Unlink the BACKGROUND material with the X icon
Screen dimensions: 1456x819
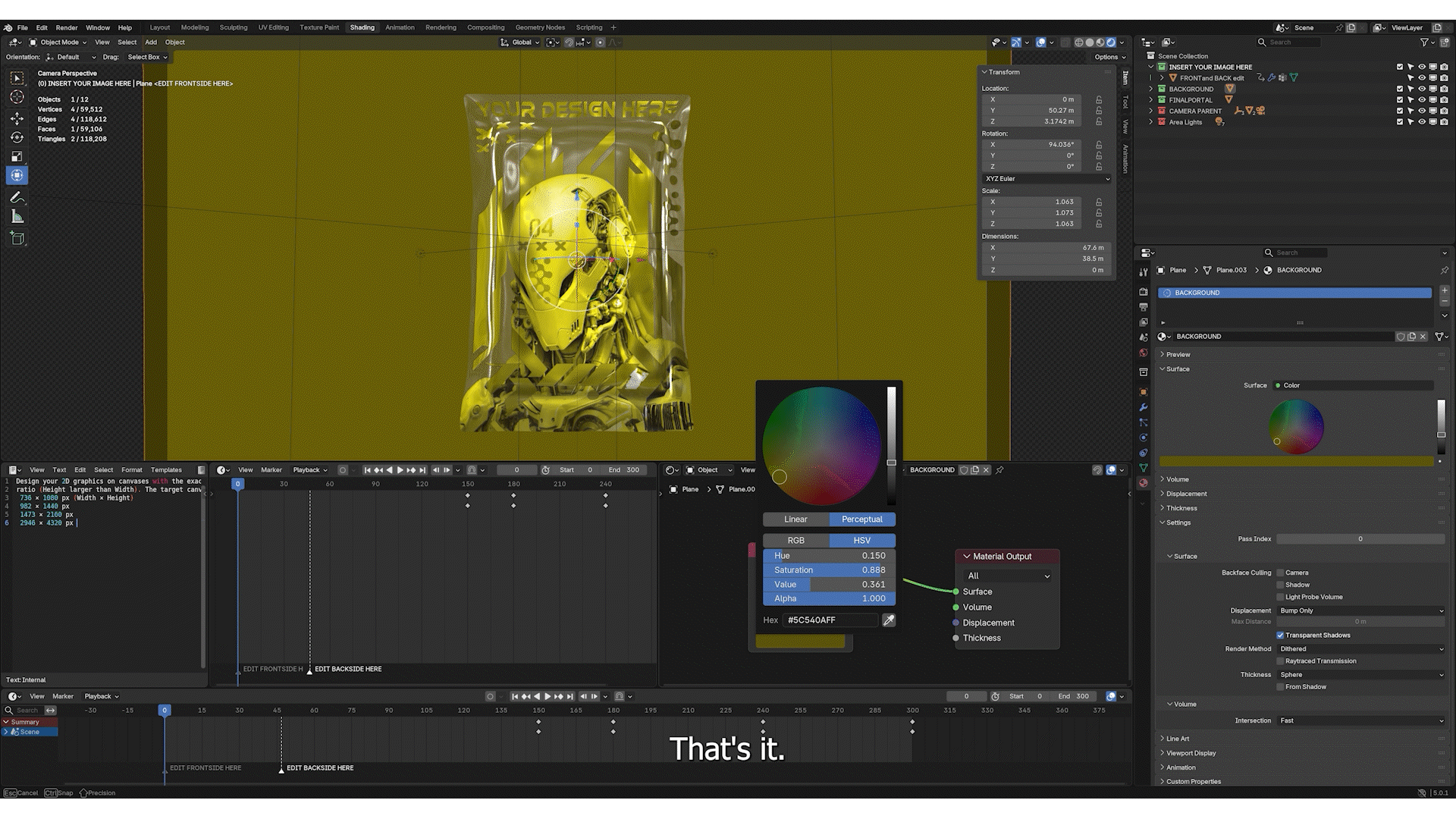(x=1423, y=337)
